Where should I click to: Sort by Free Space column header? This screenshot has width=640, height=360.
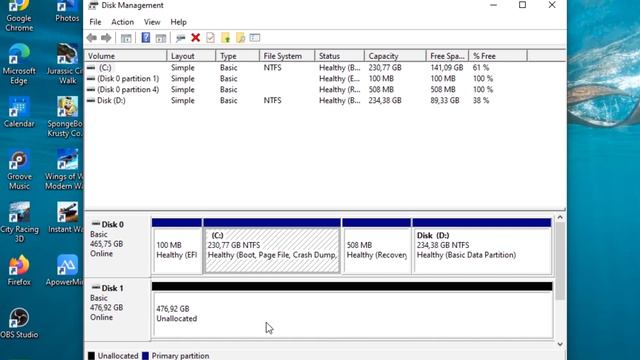[x=447, y=56]
